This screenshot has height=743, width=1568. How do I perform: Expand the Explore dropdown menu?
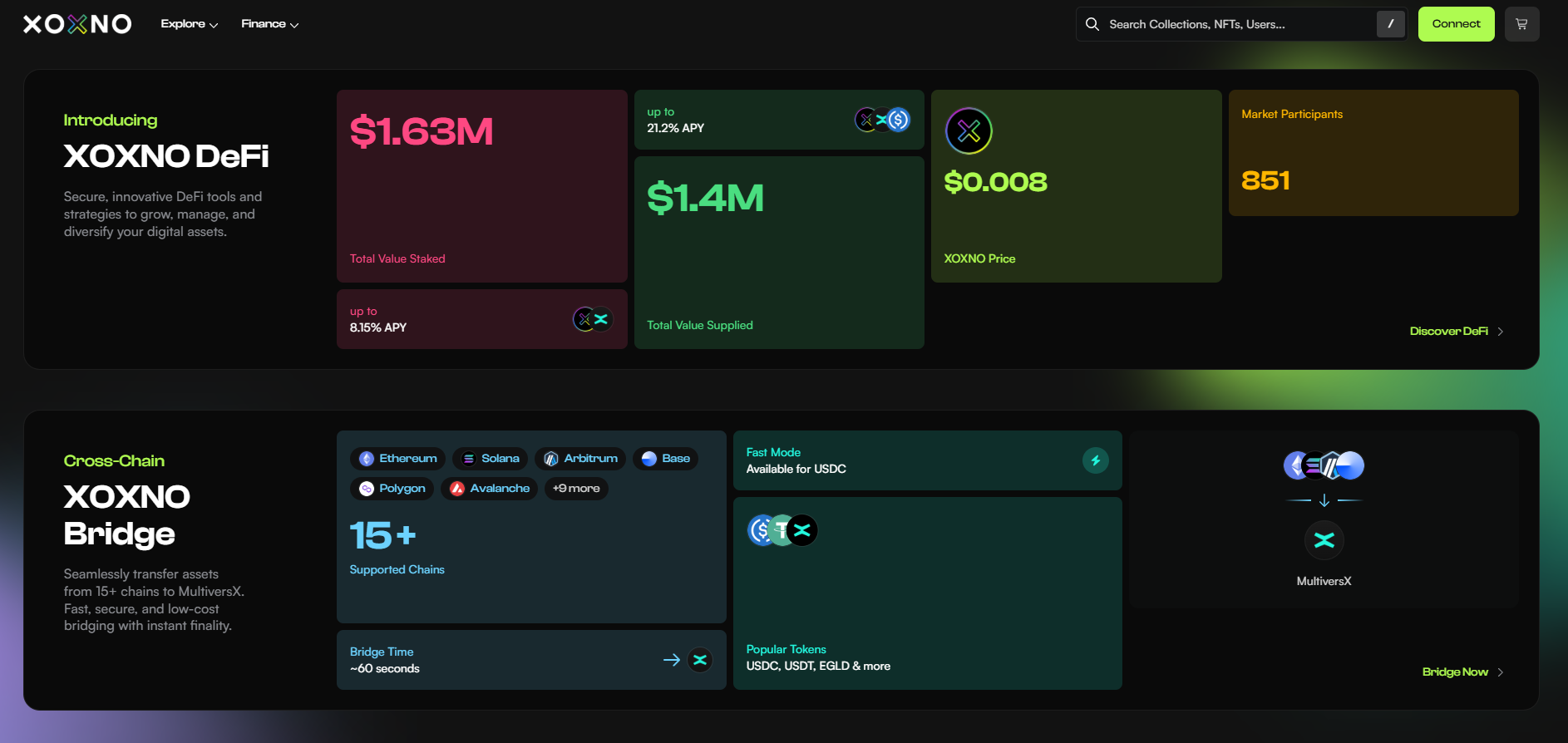190,24
